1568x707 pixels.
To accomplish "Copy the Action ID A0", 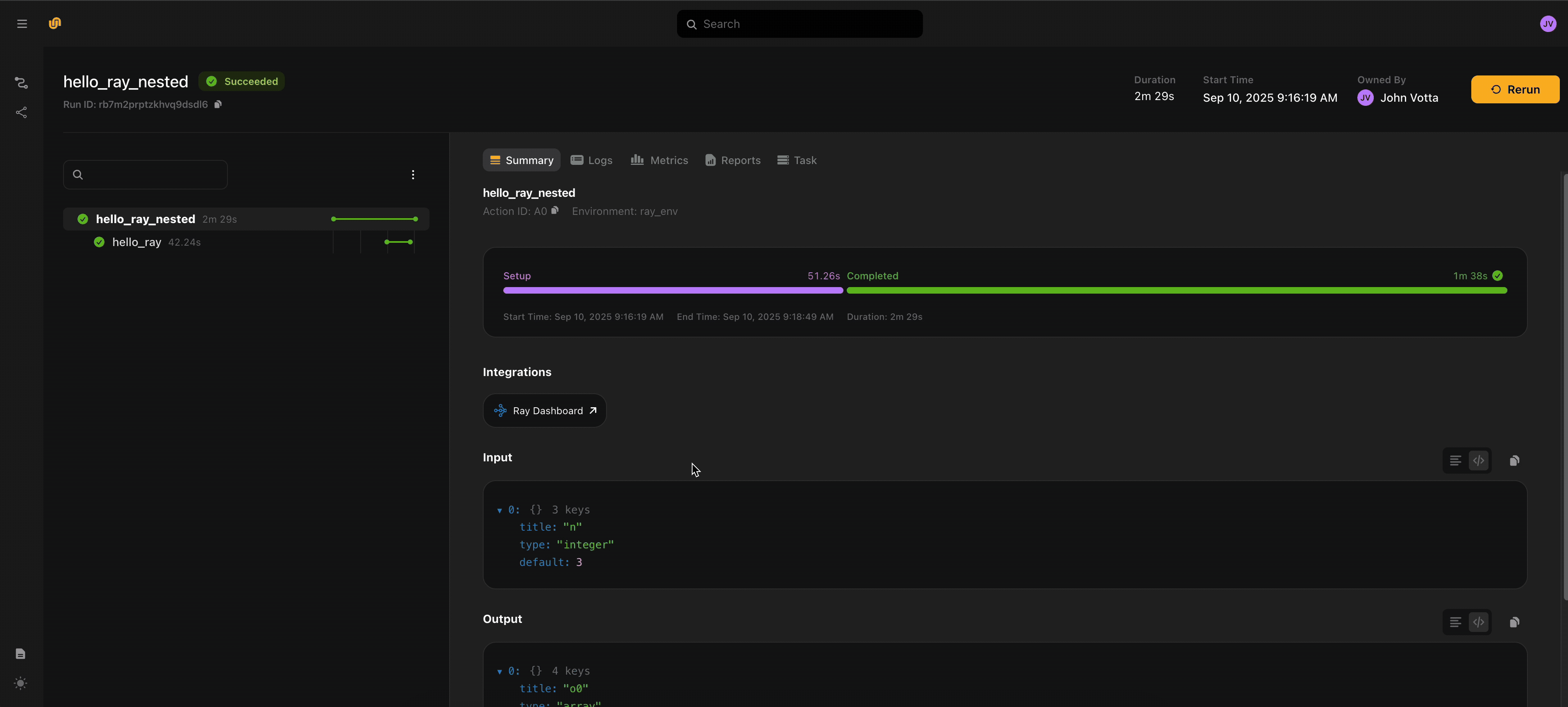I will (x=554, y=211).
